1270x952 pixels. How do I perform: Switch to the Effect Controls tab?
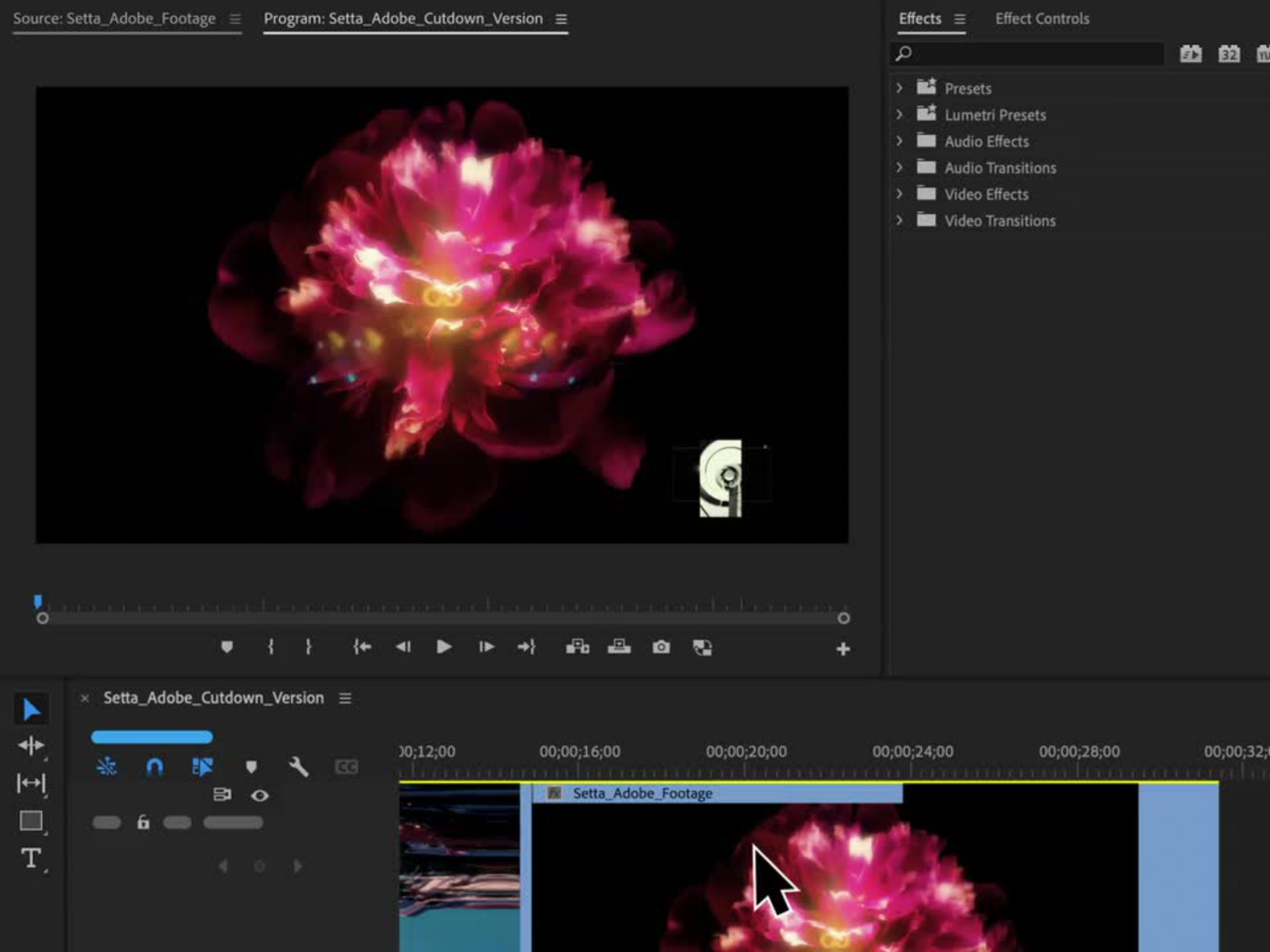coord(1042,19)
